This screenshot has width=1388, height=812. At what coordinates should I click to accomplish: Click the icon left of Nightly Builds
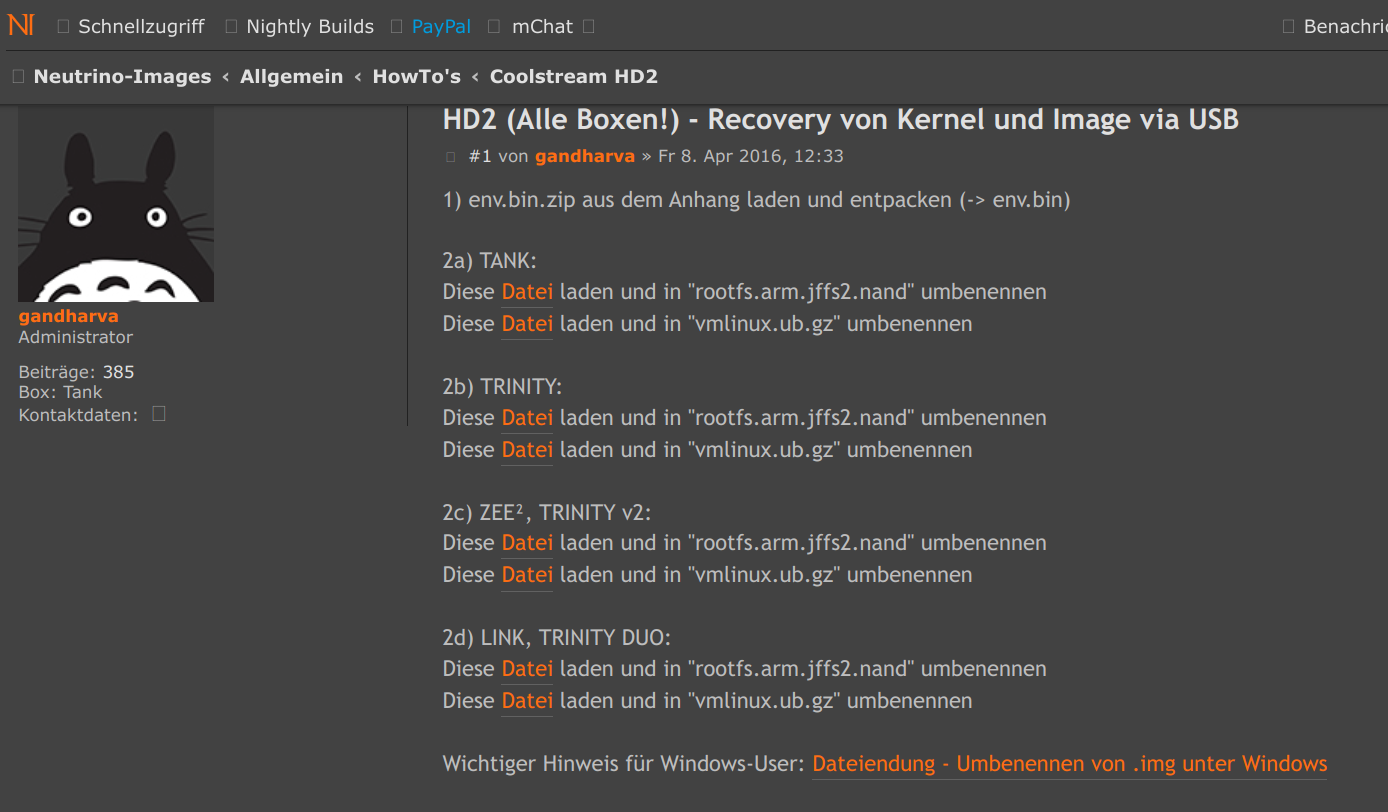pos(232,27)
